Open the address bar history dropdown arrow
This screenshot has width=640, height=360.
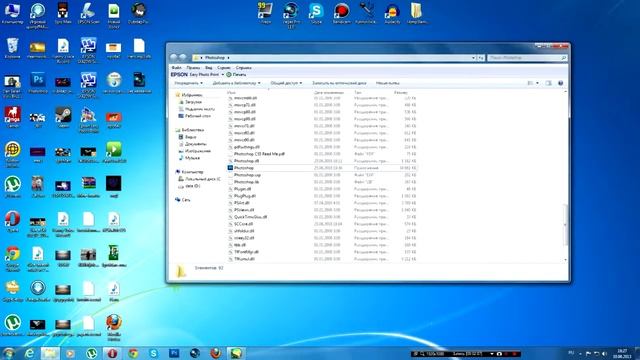[473, 58]
